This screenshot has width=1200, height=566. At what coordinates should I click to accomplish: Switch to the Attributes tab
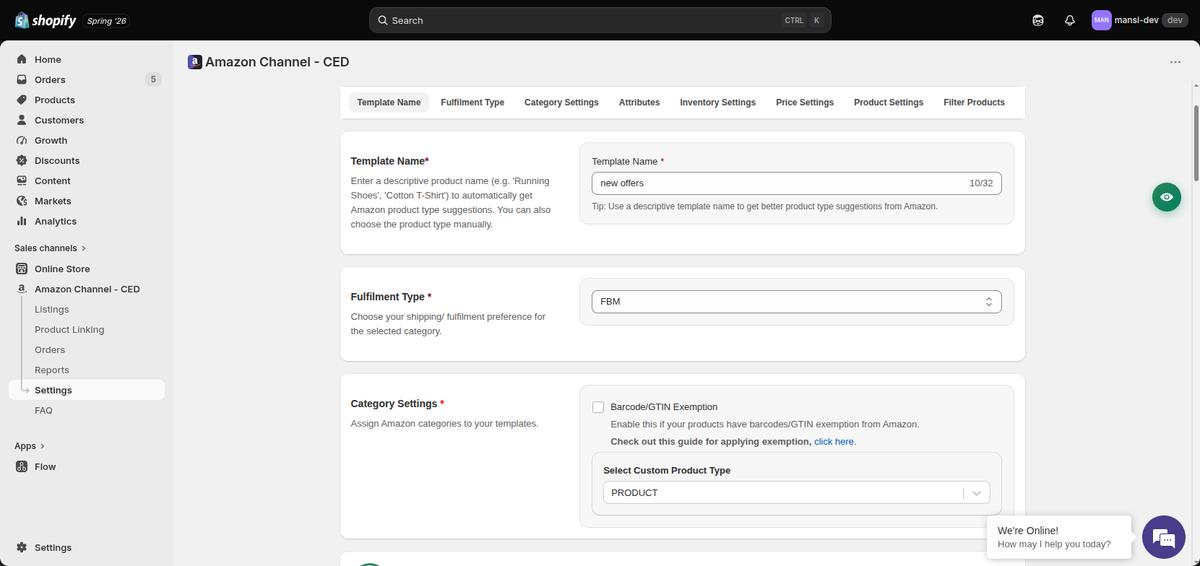tap(639, 102)
